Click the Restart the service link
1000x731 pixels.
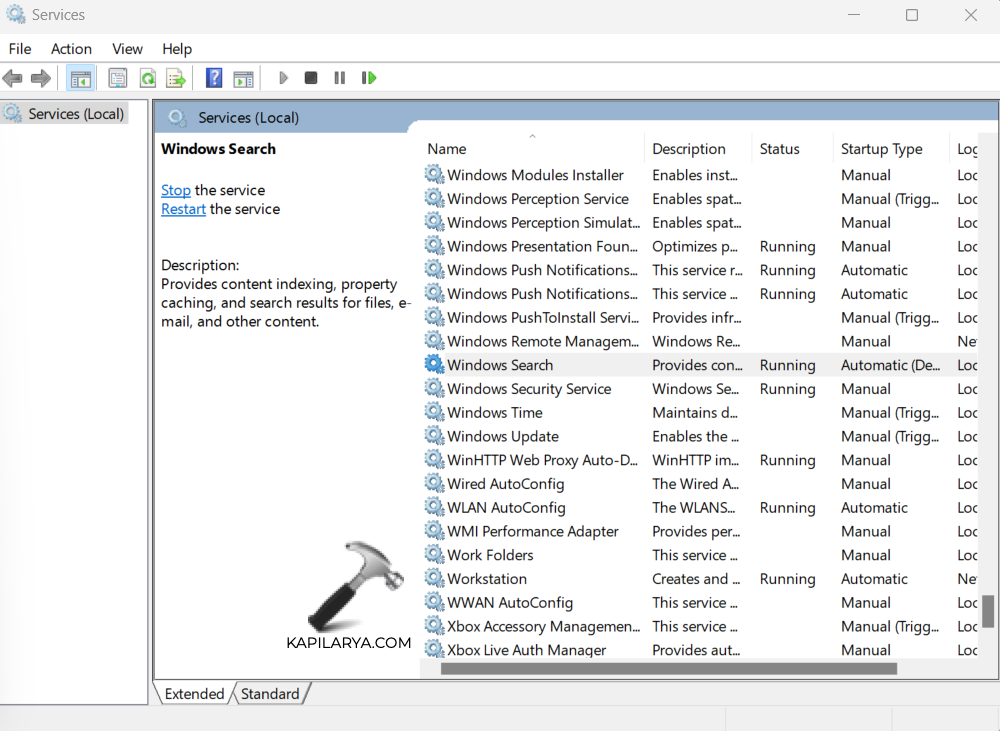[x=183, y=209]
